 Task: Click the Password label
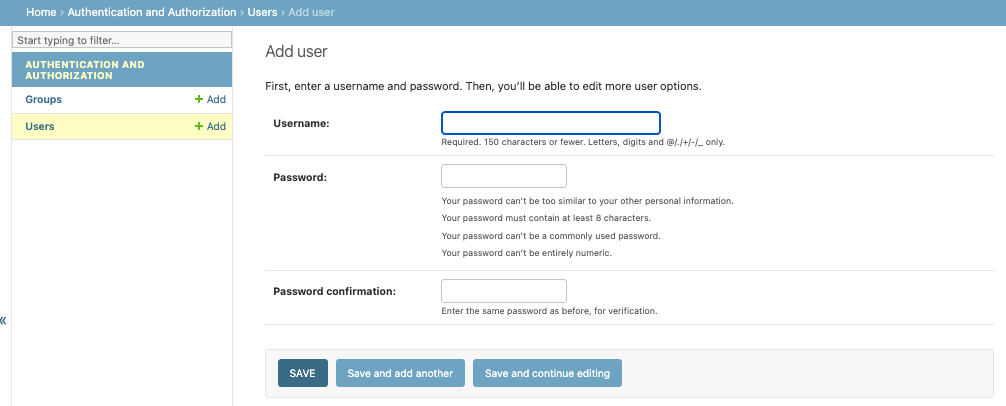[x=300, y=177]
